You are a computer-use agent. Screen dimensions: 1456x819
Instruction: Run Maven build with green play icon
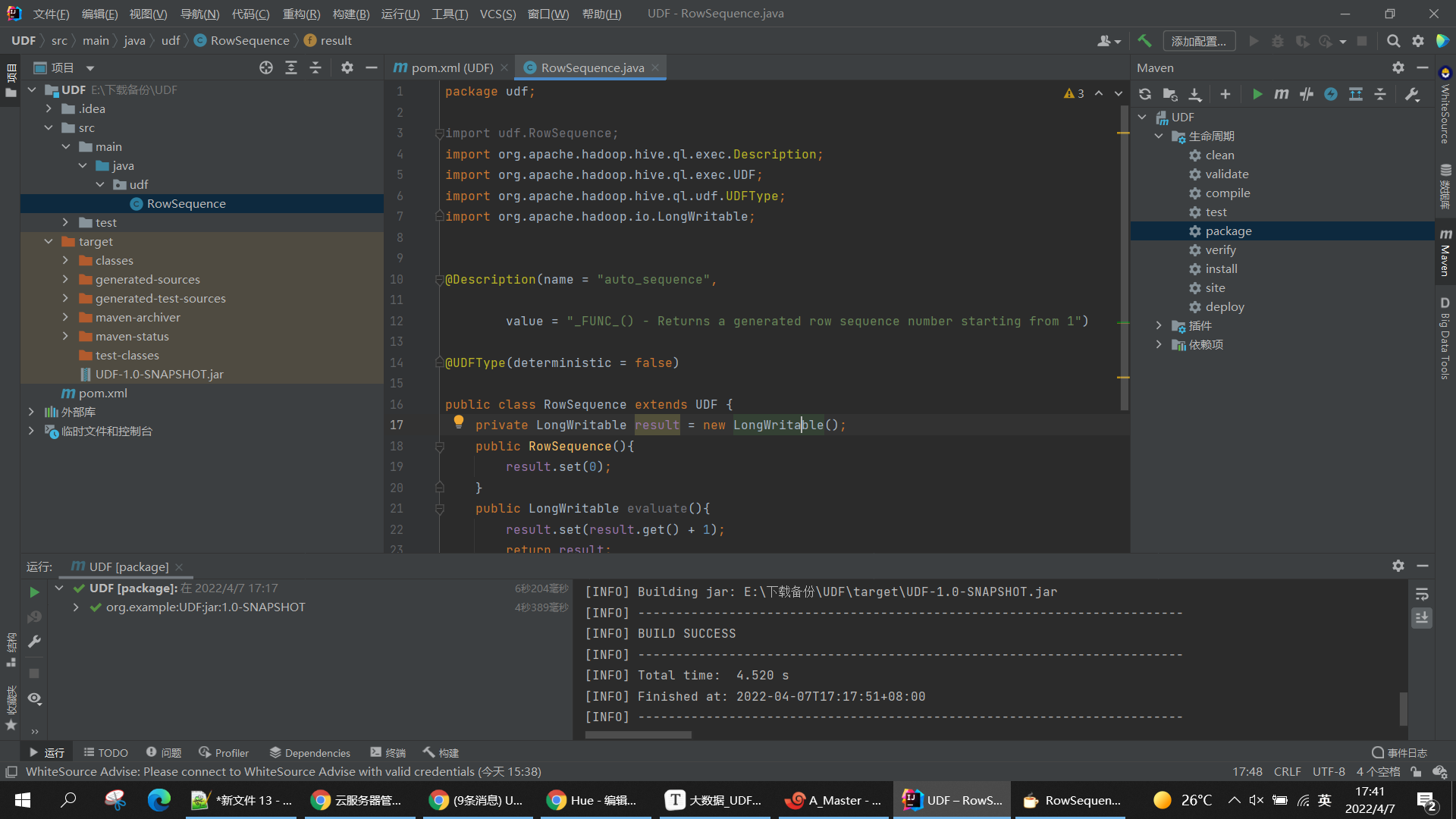(x=1257, y=94)
